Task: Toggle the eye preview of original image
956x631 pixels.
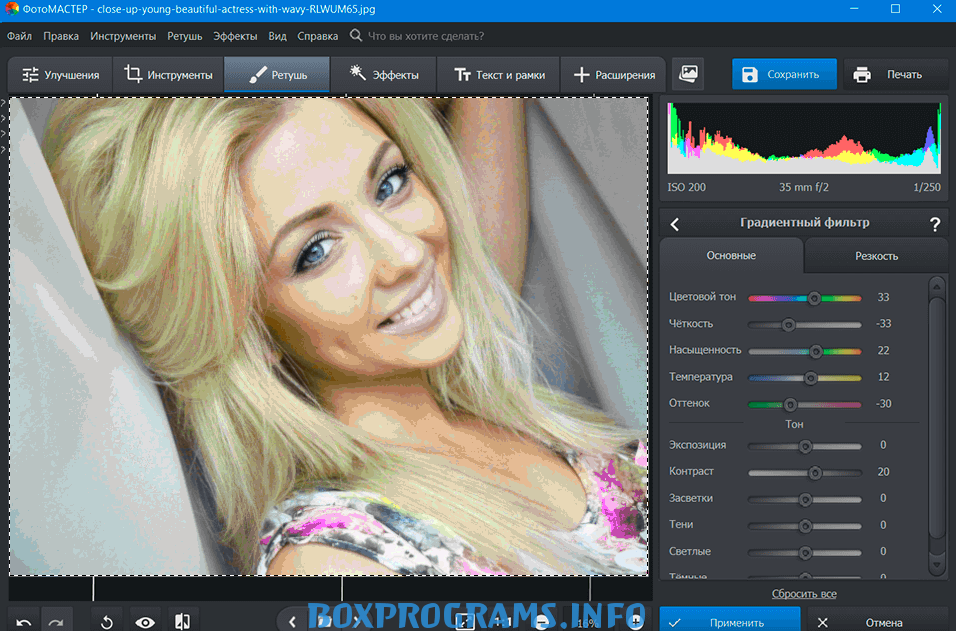Action: click(x=145, y=622)
